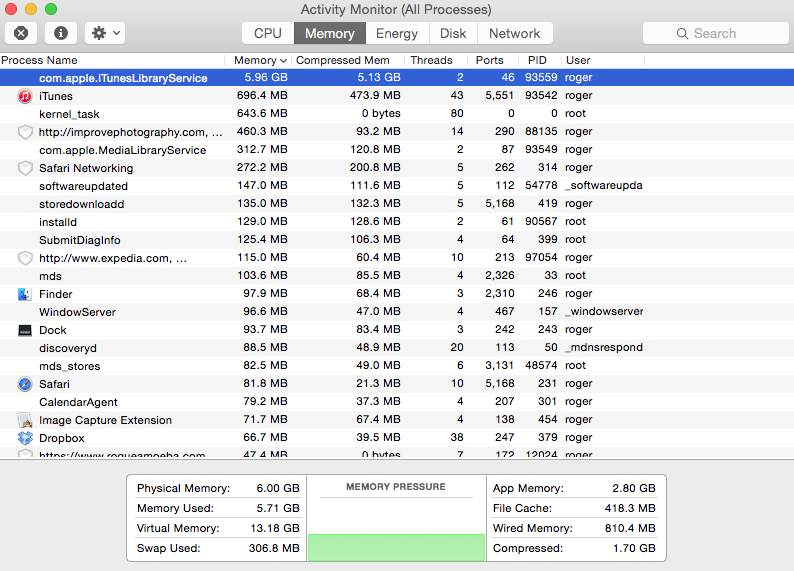Select the Memory tab

pyautogui.click(x=330, y=33)
